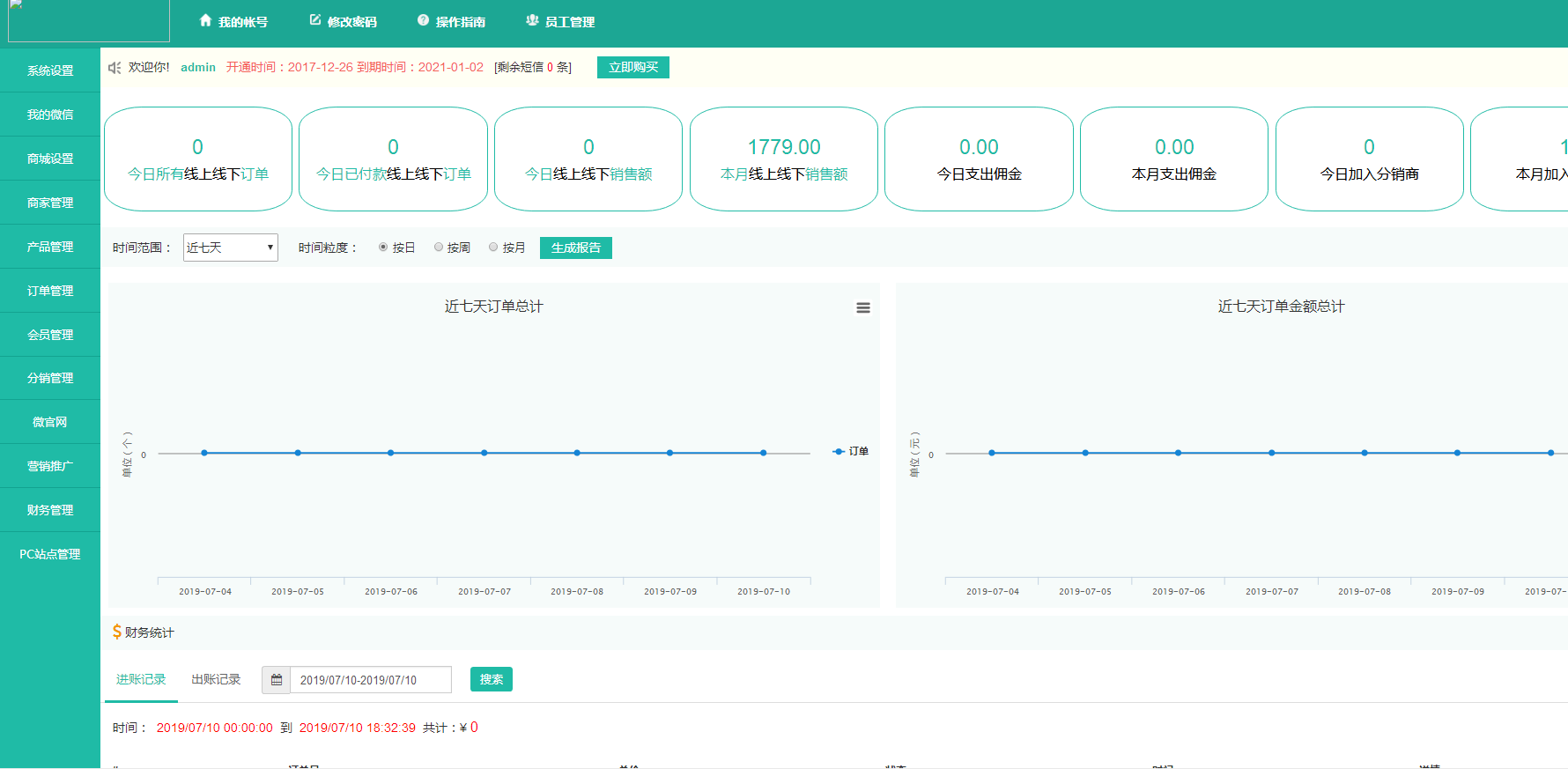
Task: Switch to the 进账记录 tab
Action: (x=141, y=679)
